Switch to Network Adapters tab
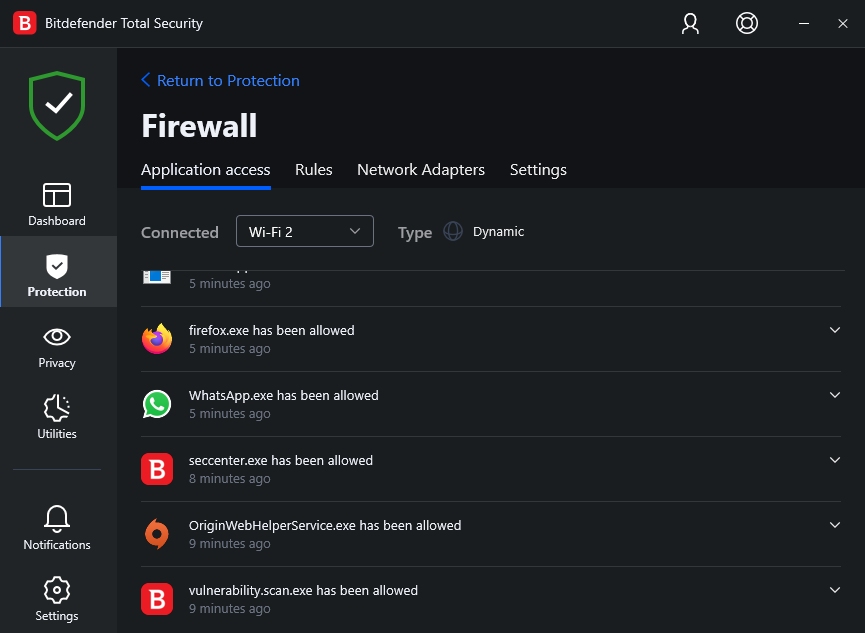The width and height of the screenshot is (865, 633). 421,170
